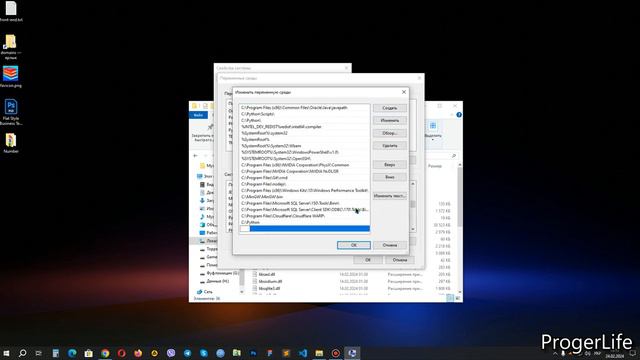
Task: Select the SQL Server 150 Tools Binn entry
Action: (x=304, y=203)
